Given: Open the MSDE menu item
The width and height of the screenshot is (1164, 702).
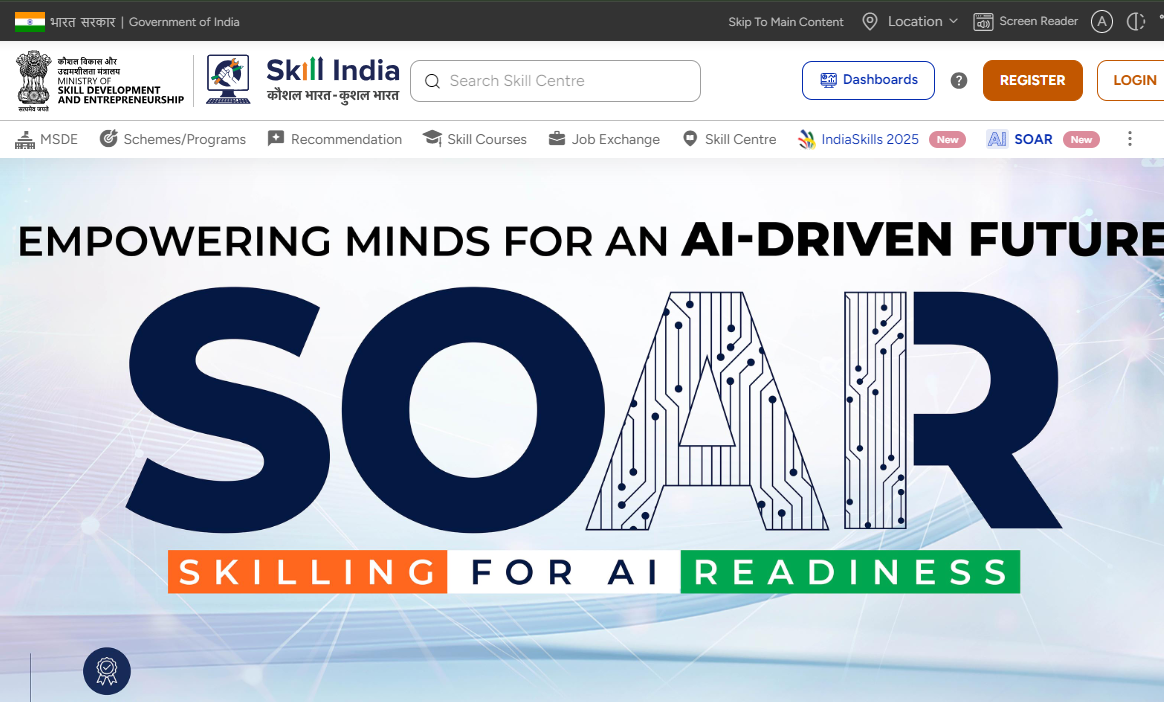Looking at the screenshot, I should 47,139.
